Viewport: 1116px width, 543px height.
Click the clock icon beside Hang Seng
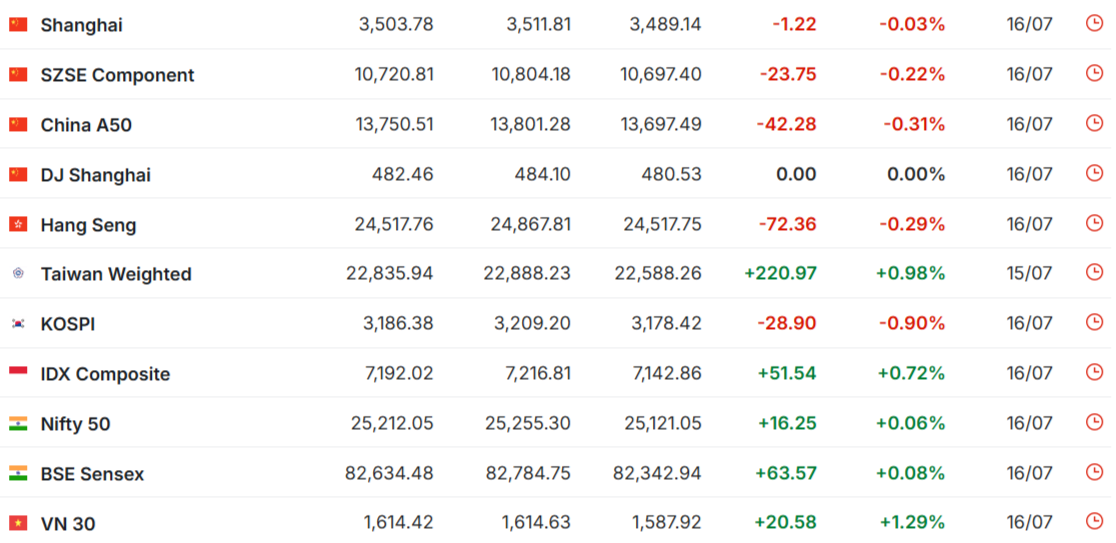[1094, 223]
